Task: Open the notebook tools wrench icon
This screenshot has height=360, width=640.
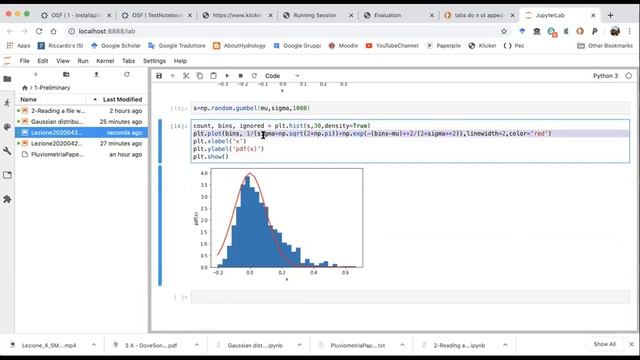Action: point(7,151)
